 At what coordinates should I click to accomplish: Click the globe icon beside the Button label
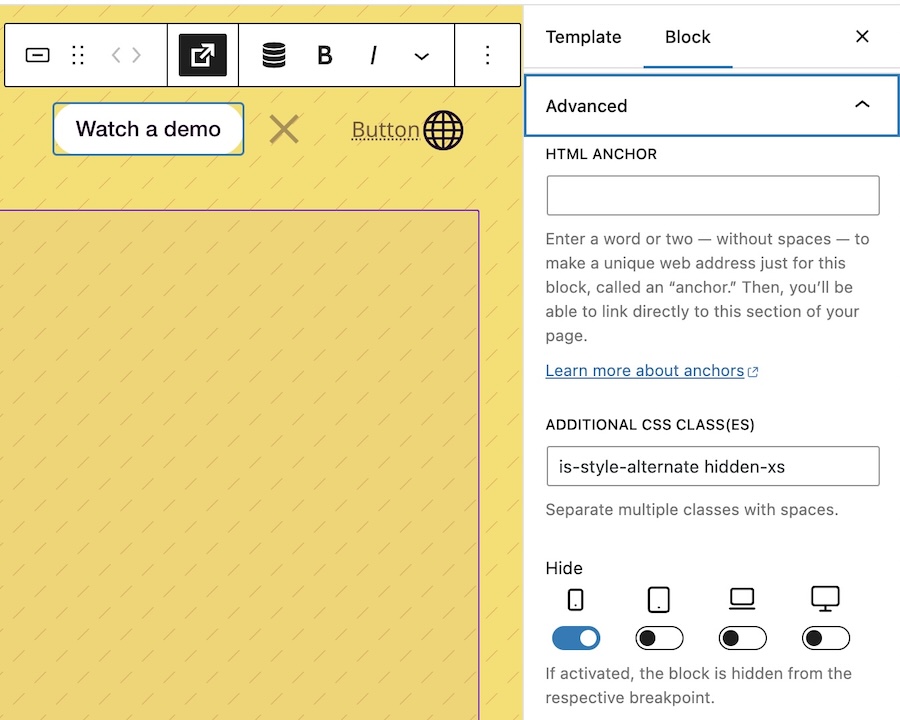[x=443, y=130]
